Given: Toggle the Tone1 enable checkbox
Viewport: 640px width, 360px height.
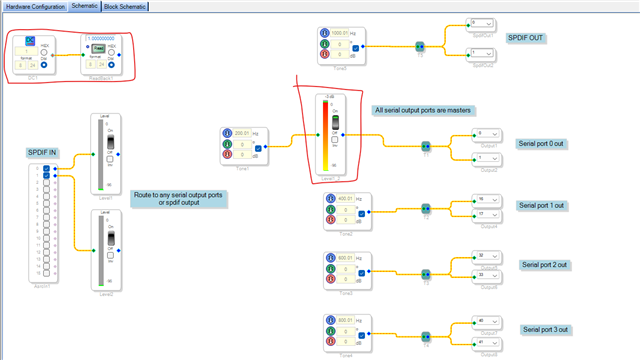Looking at the screenshot, I should coord(258,148).
